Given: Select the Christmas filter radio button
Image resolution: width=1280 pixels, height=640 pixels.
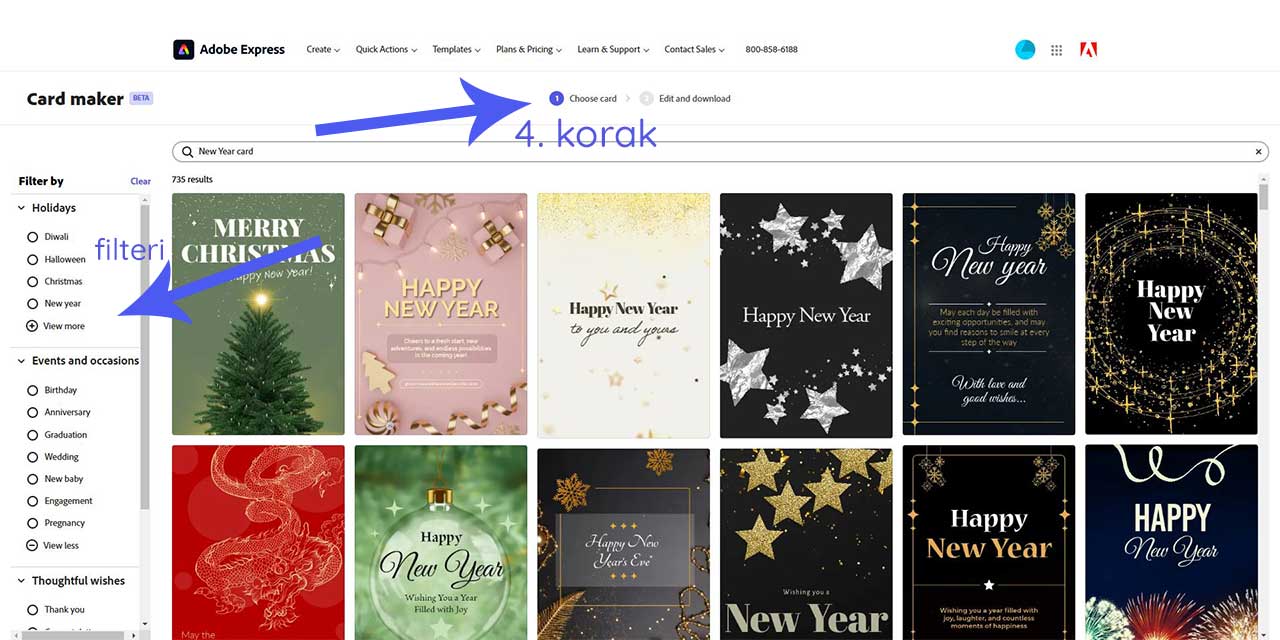Looking at the screenshot, I should click(x=32, y=282).
